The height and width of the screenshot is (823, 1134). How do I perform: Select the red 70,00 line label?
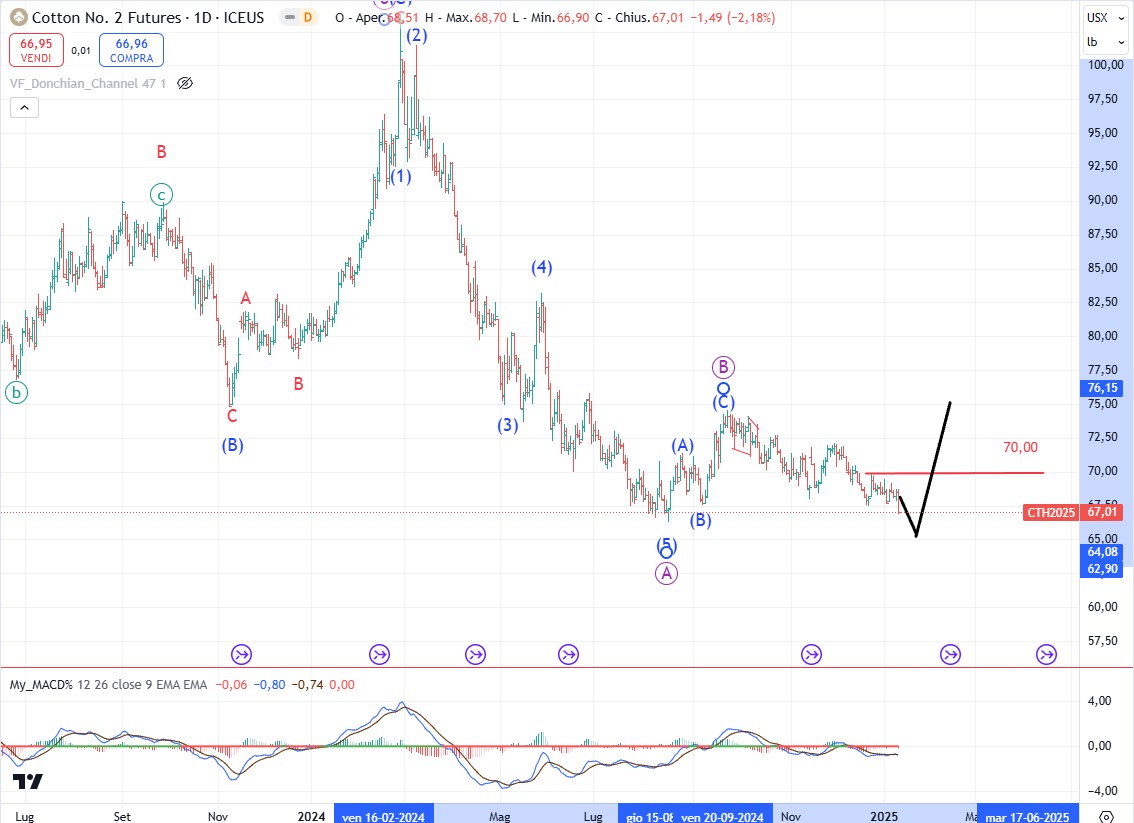click(1020, 447)
